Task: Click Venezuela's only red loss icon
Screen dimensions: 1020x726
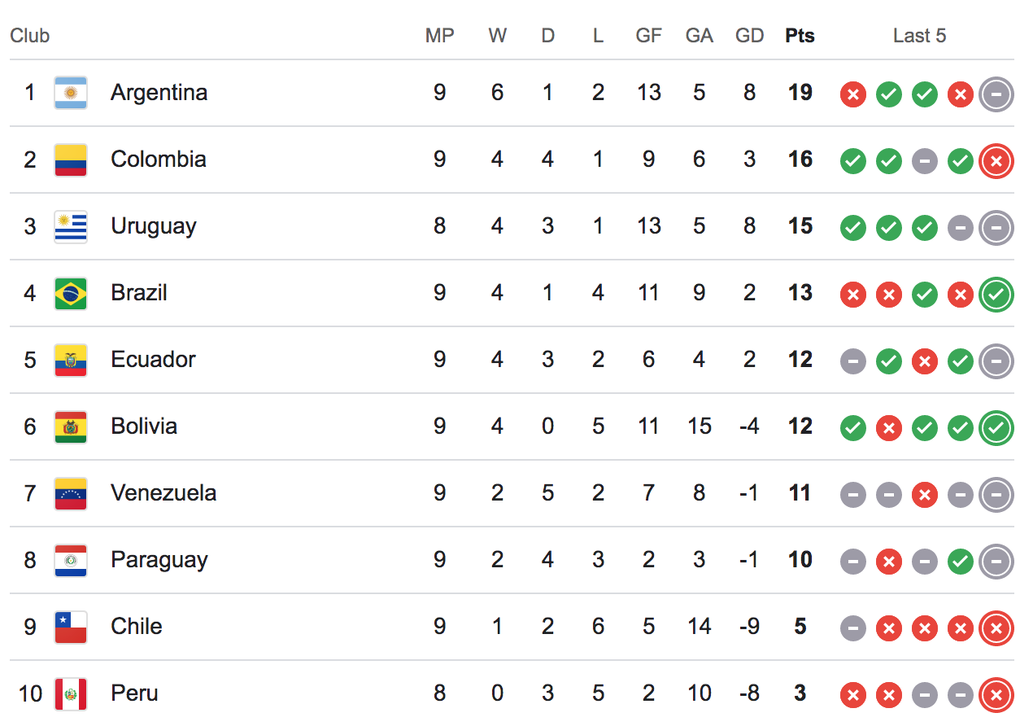Action: 924,495
